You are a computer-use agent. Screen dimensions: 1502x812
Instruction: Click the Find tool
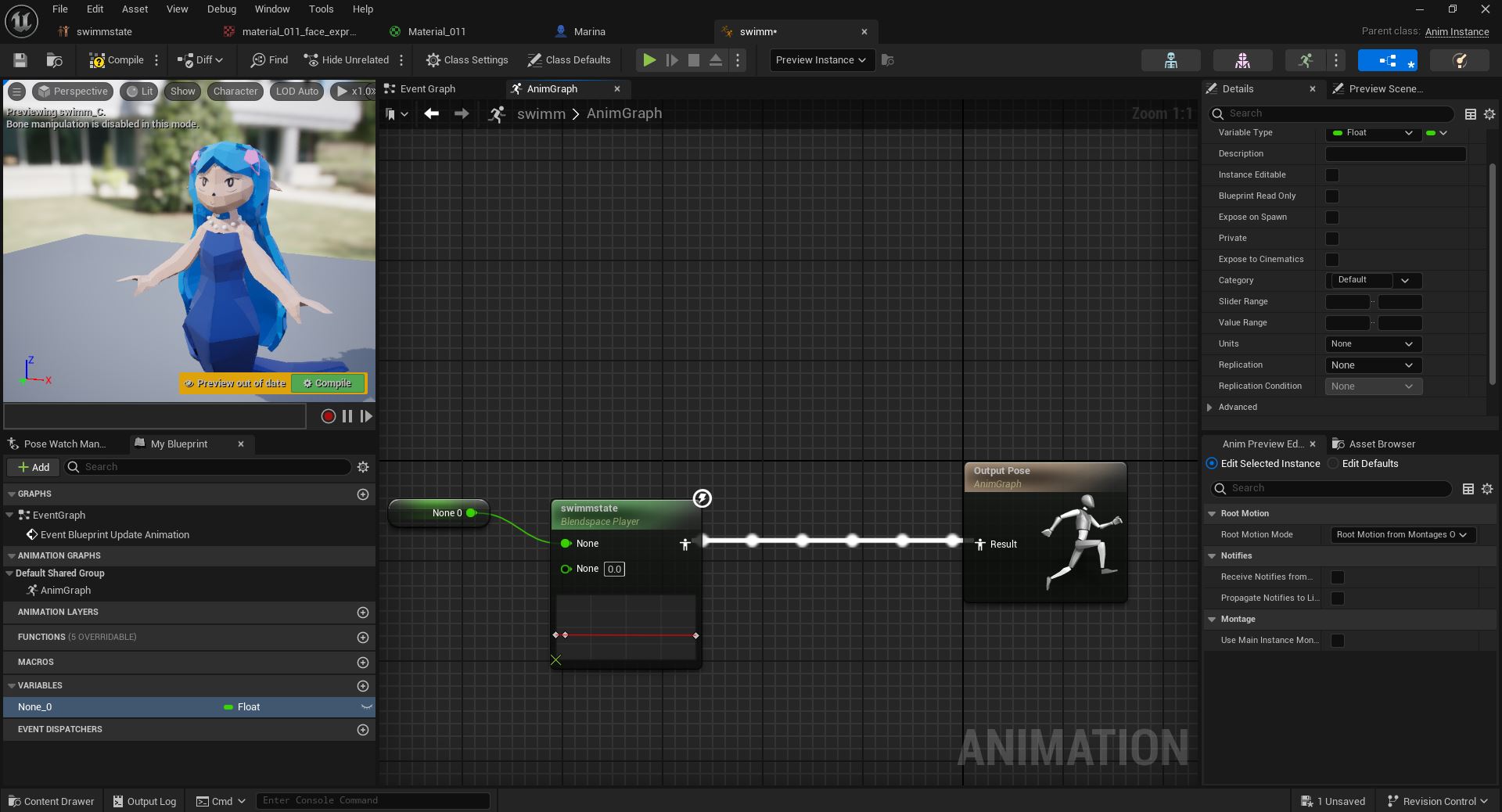(269, 60)
